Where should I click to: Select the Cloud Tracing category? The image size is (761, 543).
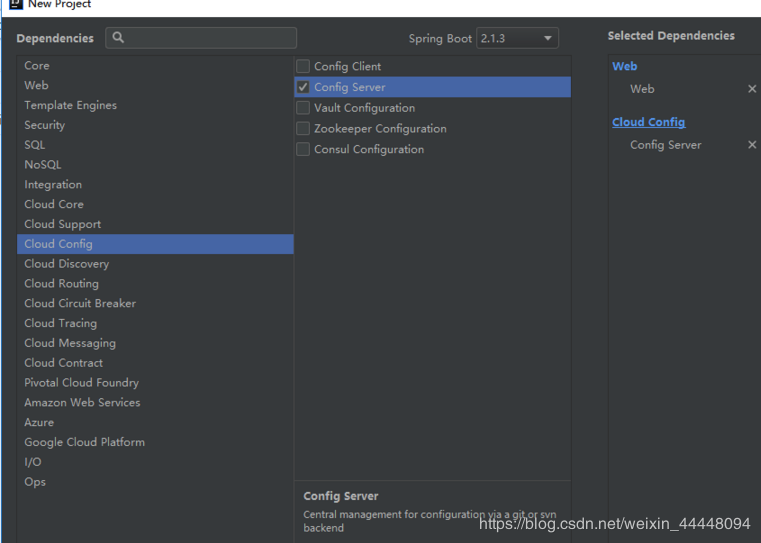(x=155, y=323)
